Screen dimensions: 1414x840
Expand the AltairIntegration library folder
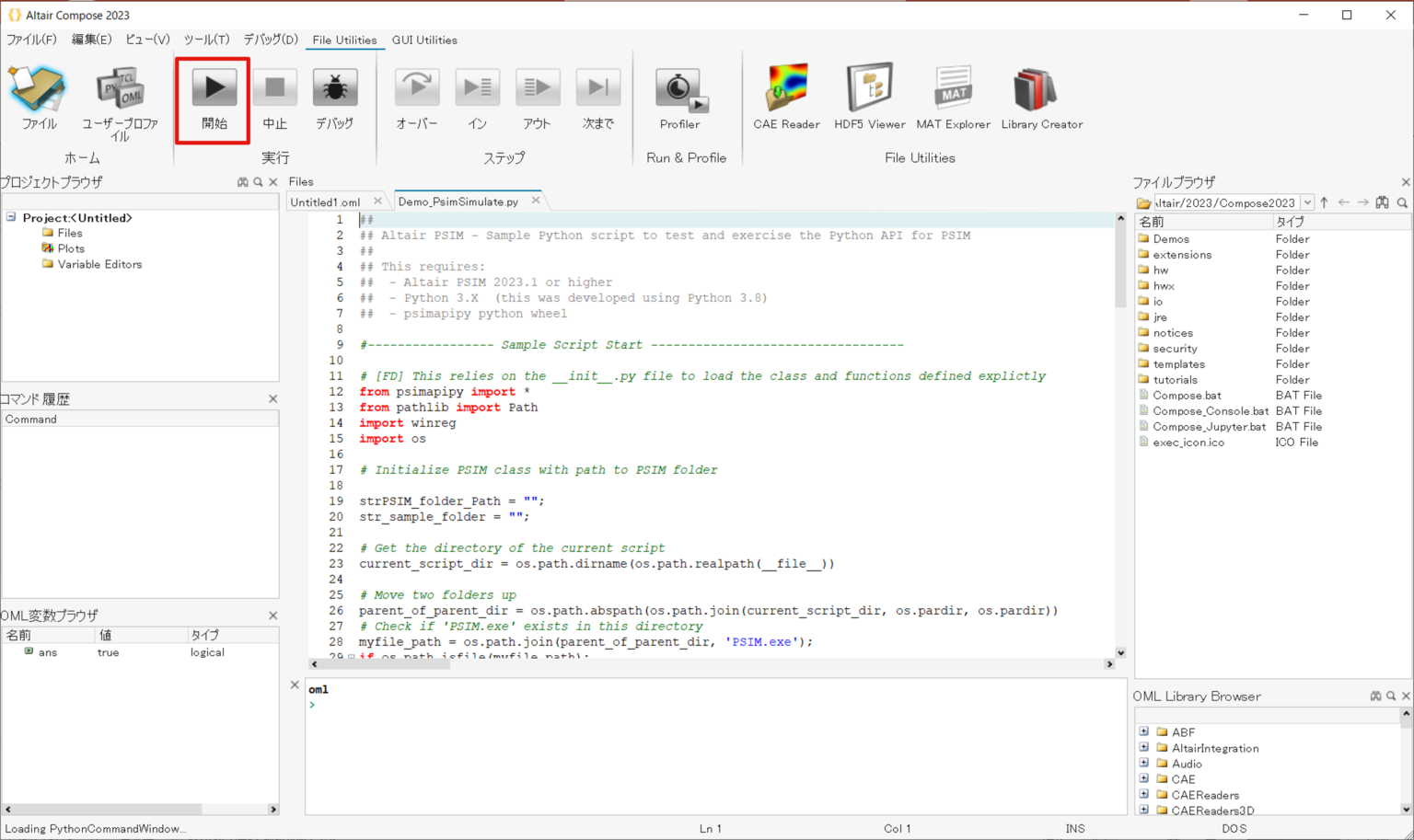click(x=1144, y=748)
